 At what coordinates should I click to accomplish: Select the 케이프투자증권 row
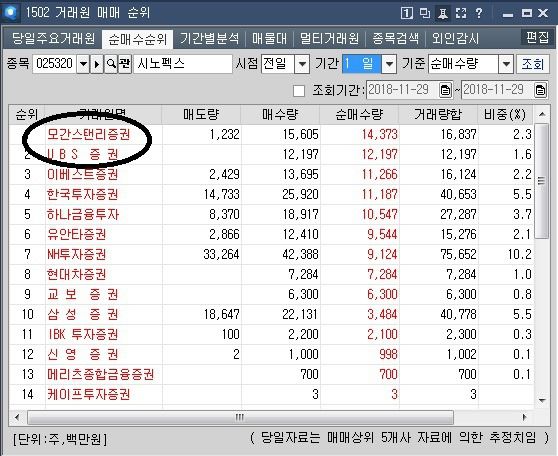[271, 394]
